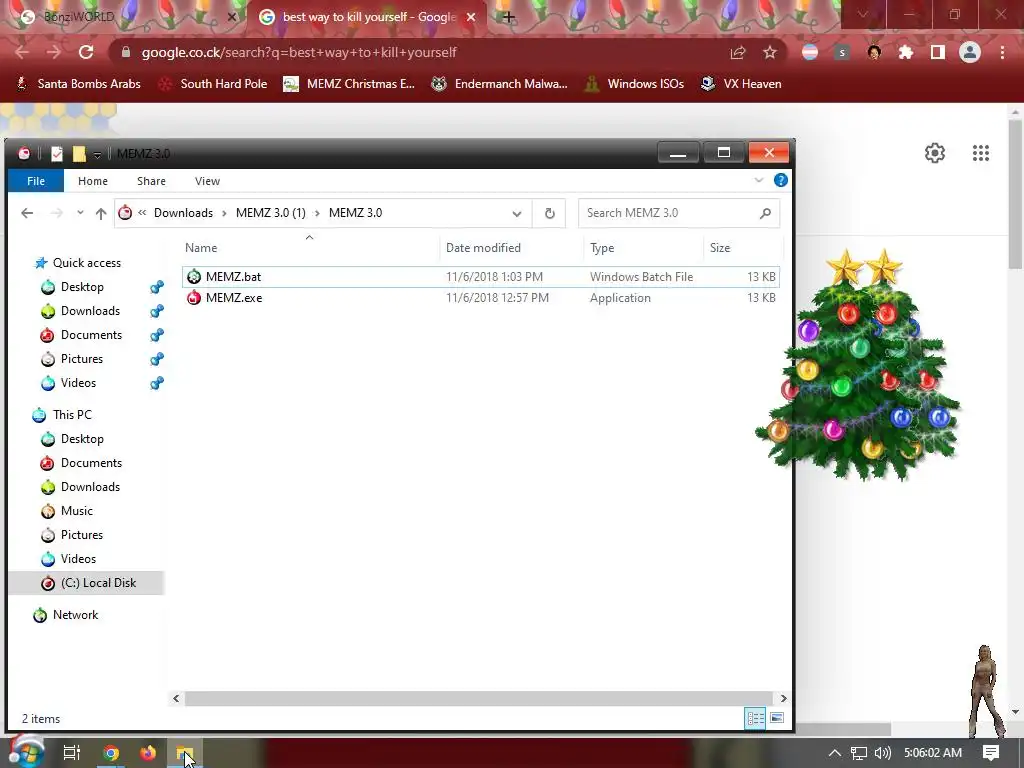Open the Home ribbon tab

pyautogui.click(x=93, y=181)
